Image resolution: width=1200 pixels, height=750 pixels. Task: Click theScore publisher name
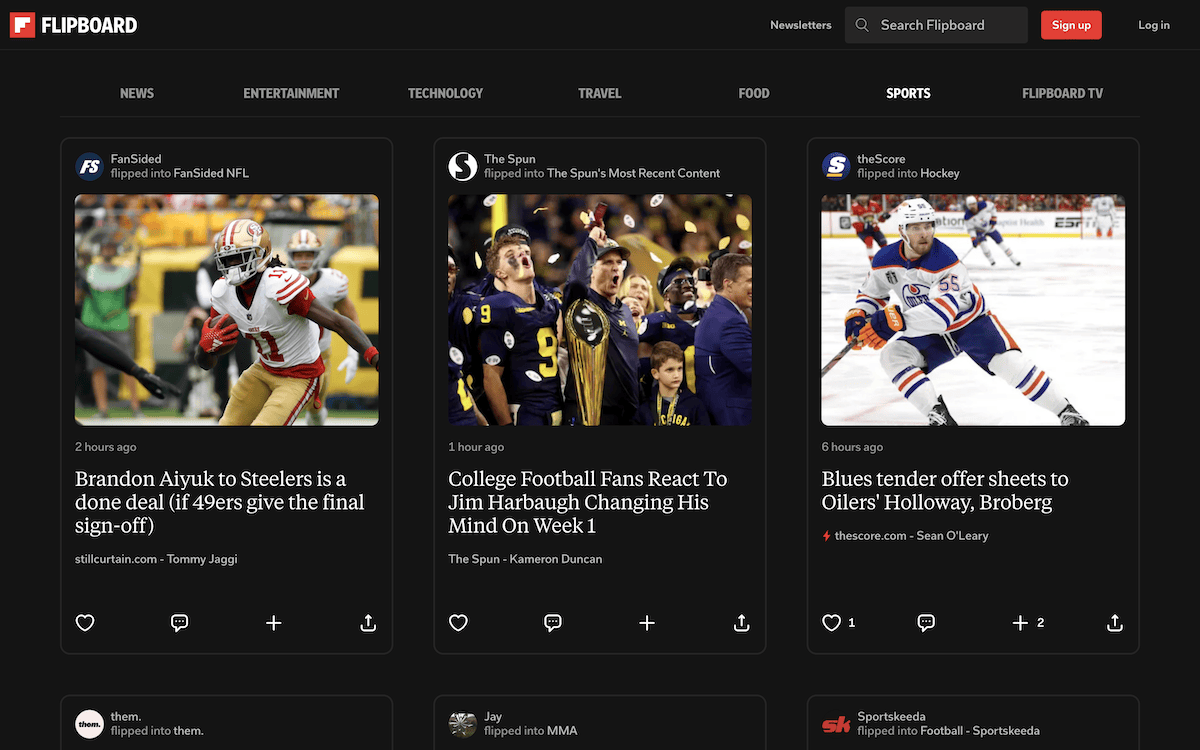tap(881, 159)
